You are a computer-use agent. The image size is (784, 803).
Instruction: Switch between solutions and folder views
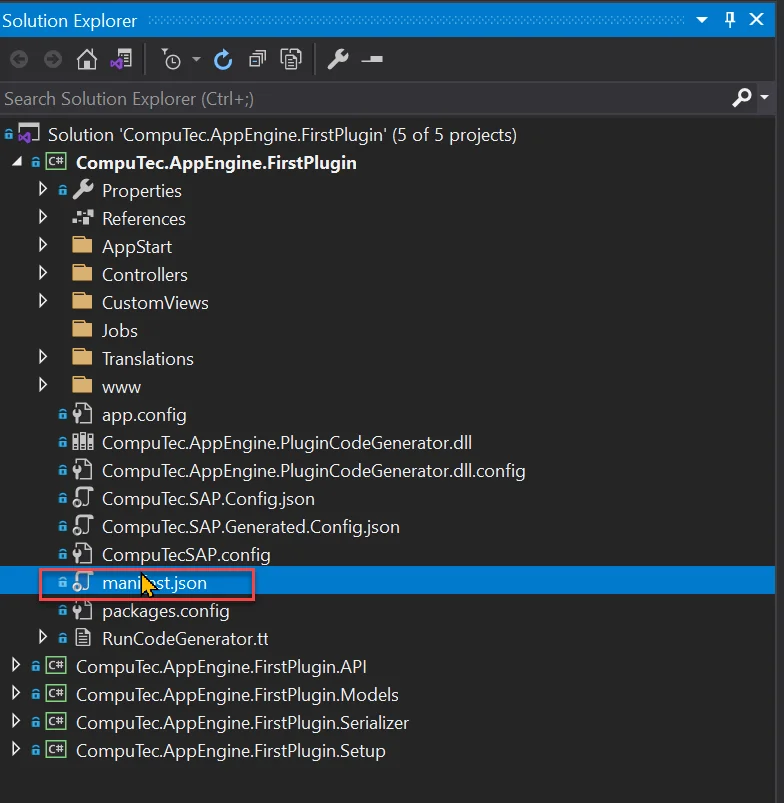[x=121, y=60]
